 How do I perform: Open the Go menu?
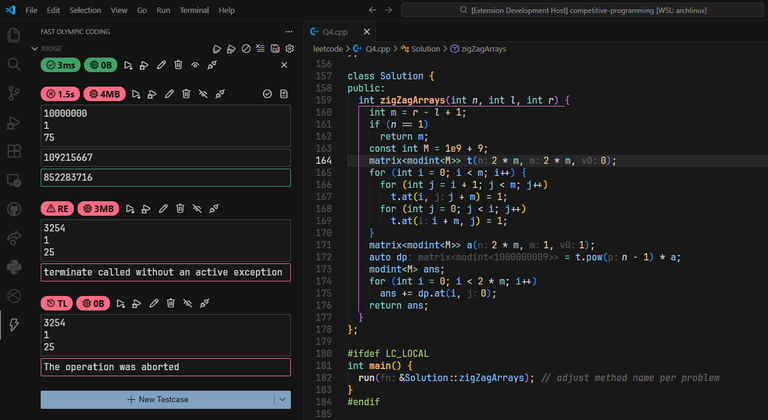[142, 10]
